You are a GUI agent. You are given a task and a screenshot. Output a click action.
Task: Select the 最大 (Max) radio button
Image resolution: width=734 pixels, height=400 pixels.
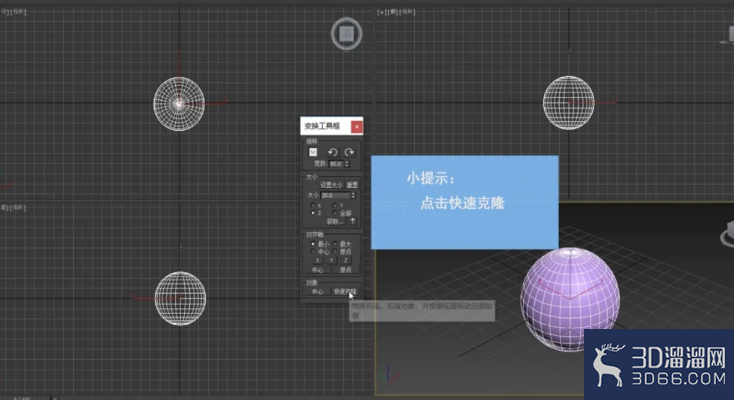335,244
